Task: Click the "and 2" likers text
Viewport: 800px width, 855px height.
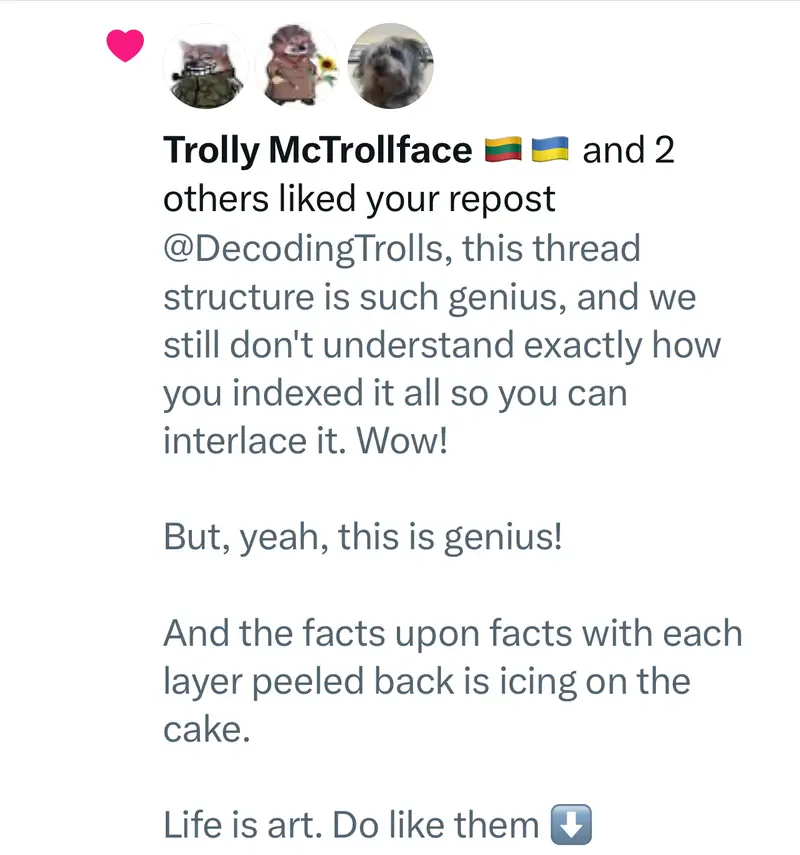Action: pyautogui.click(x=628, y=150)
